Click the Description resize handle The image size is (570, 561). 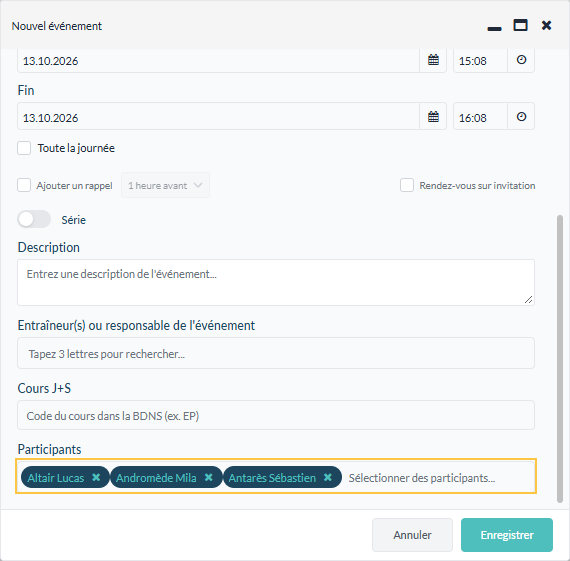529,299
